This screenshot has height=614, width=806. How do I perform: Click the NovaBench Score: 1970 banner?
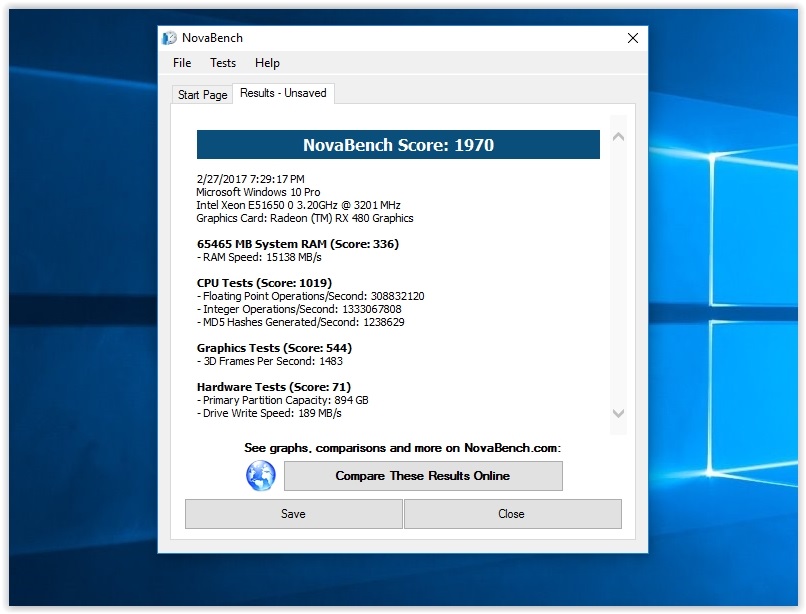coord(398,145)
